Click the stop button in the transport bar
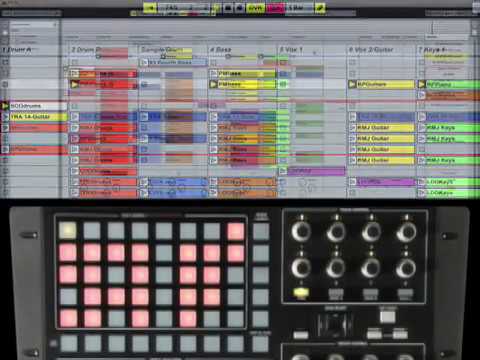This screenshot has width=480, height=360. coord(228,8)
